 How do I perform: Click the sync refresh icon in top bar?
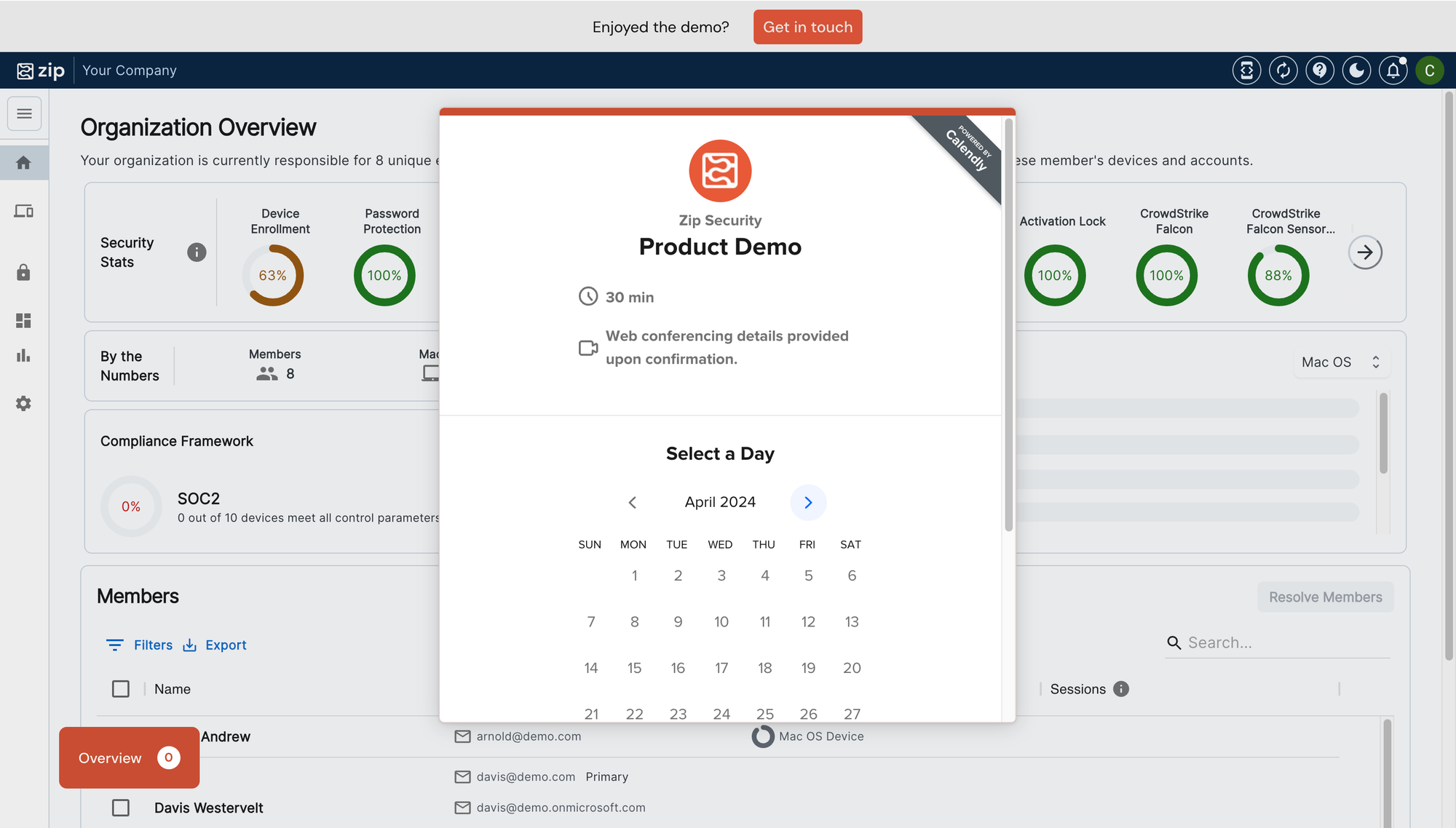click(x=1283, y=71)
